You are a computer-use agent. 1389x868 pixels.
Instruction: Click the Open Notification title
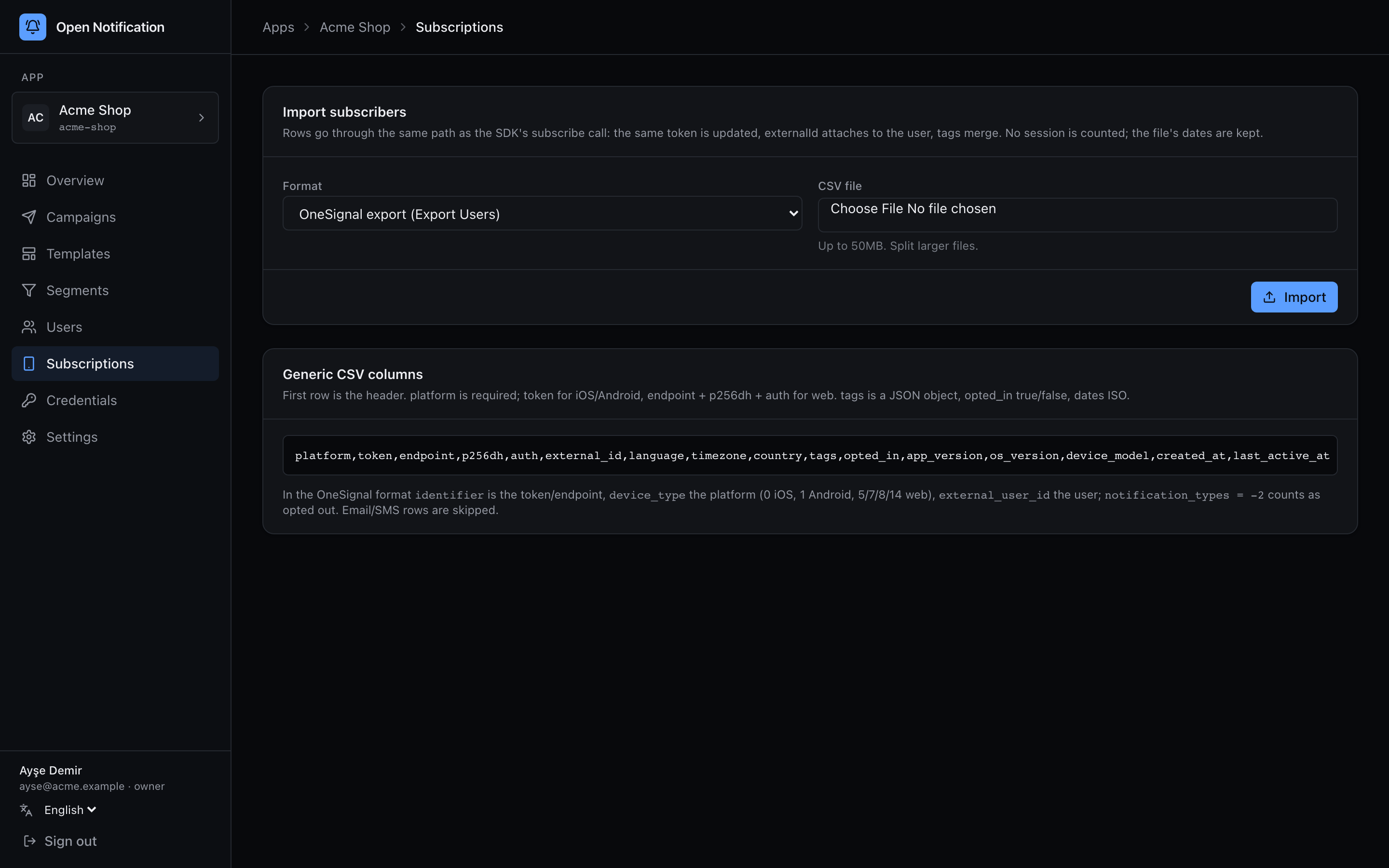point(110,27)
